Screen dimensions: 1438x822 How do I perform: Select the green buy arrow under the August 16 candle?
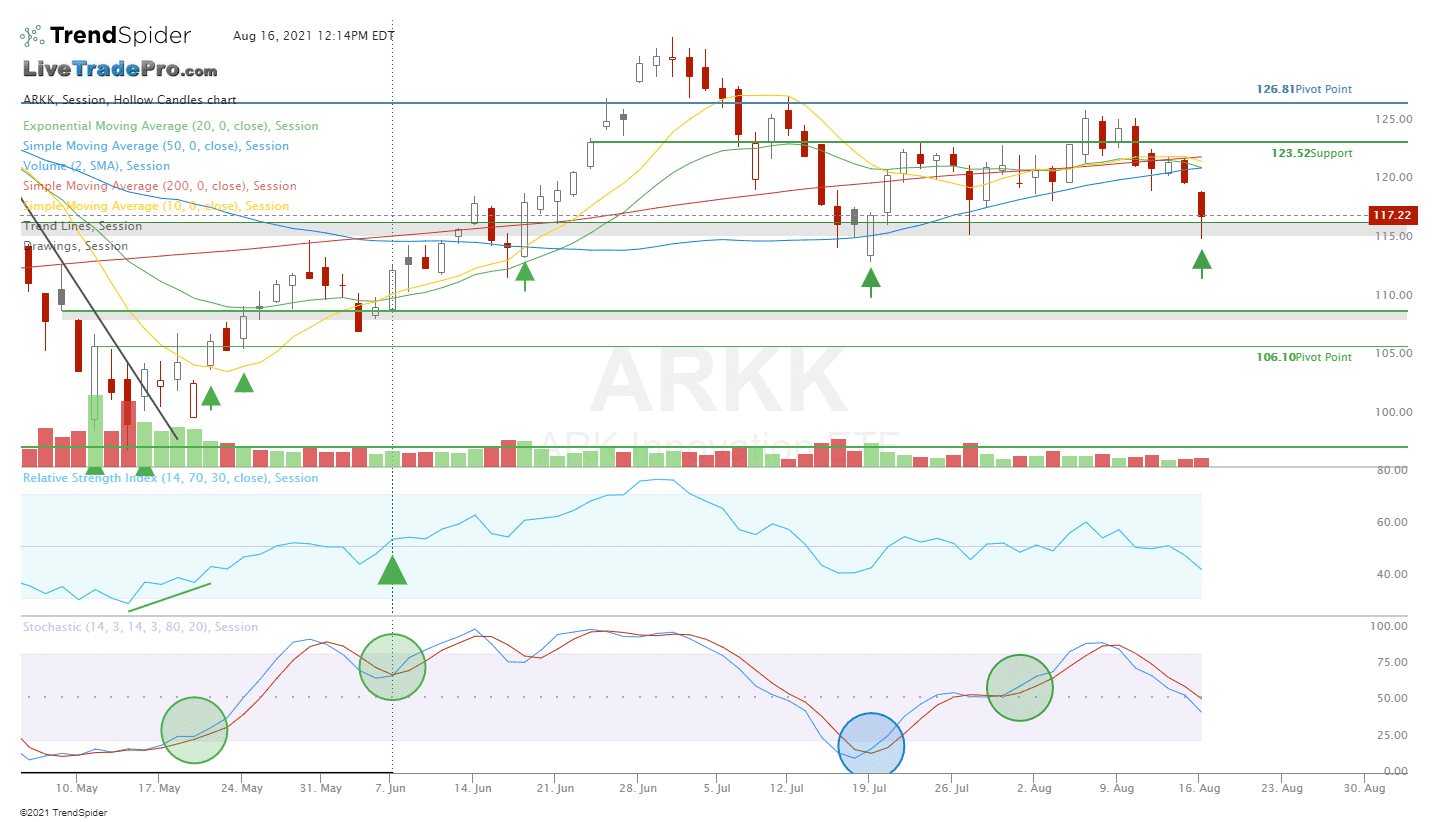(1201, 264)
